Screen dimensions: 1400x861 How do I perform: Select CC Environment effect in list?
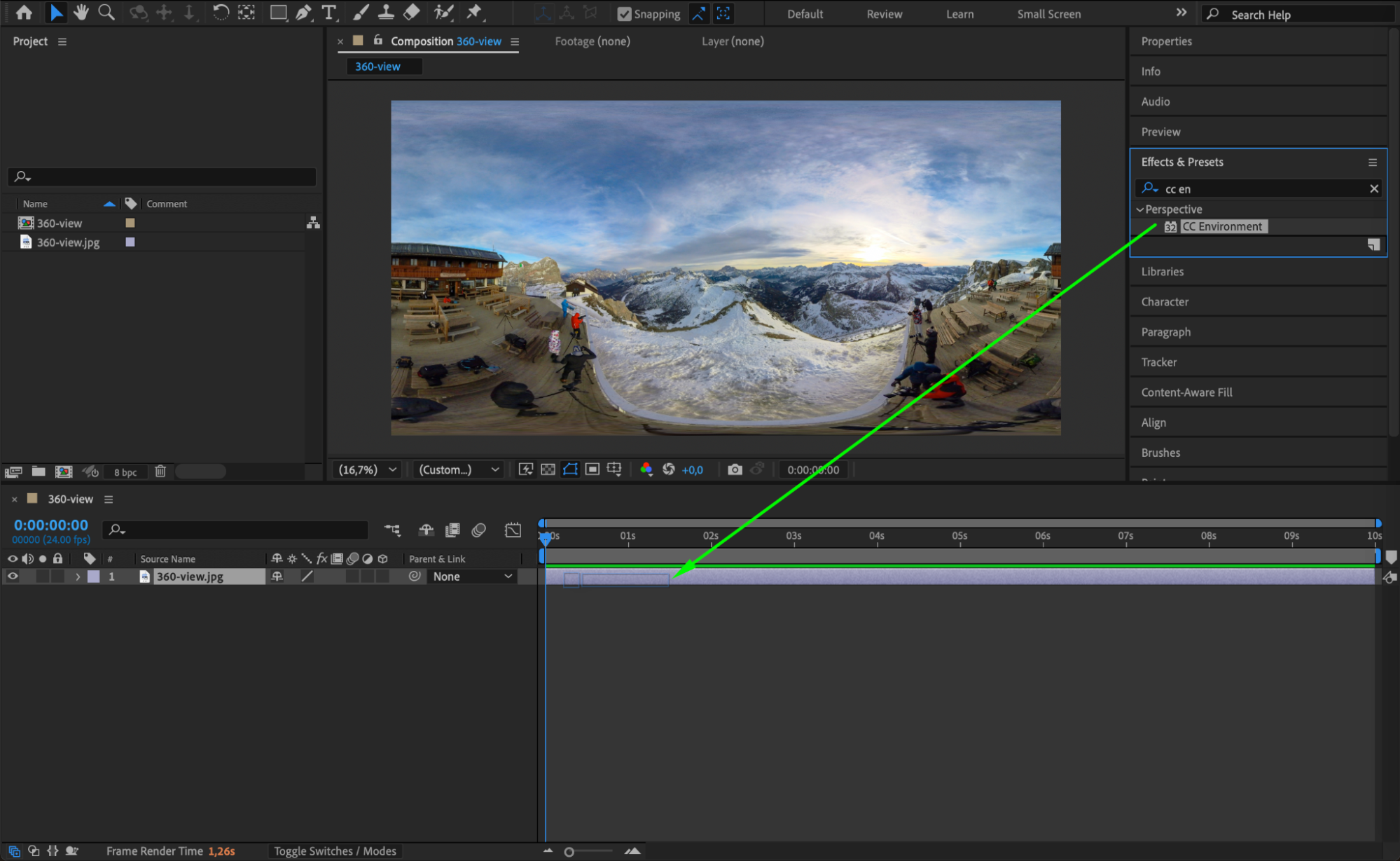click(x=1223, y=226)
